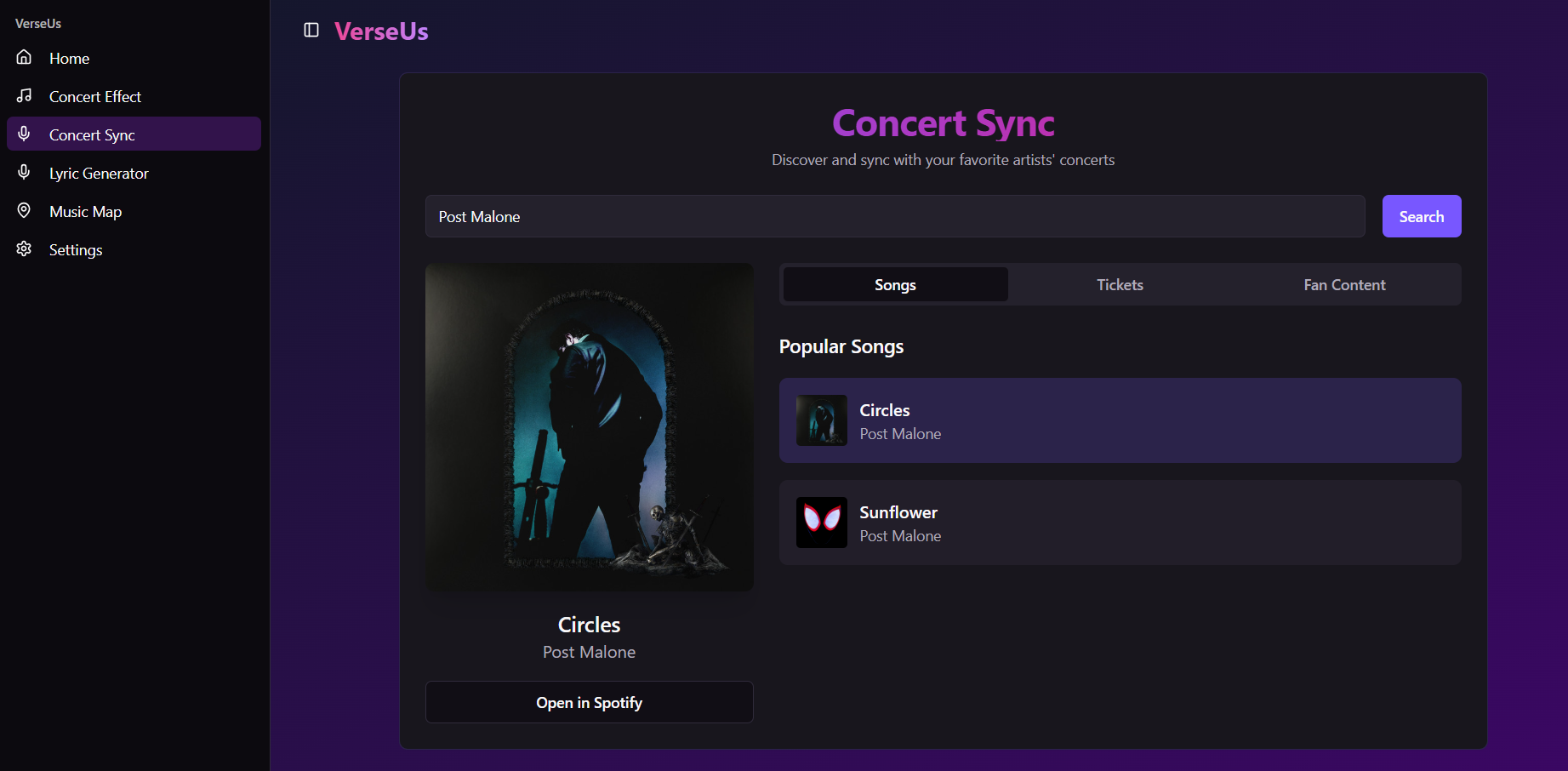Click the 'Discover and sync' subtitle text
1568x771 pixels.
coord(944,160)
